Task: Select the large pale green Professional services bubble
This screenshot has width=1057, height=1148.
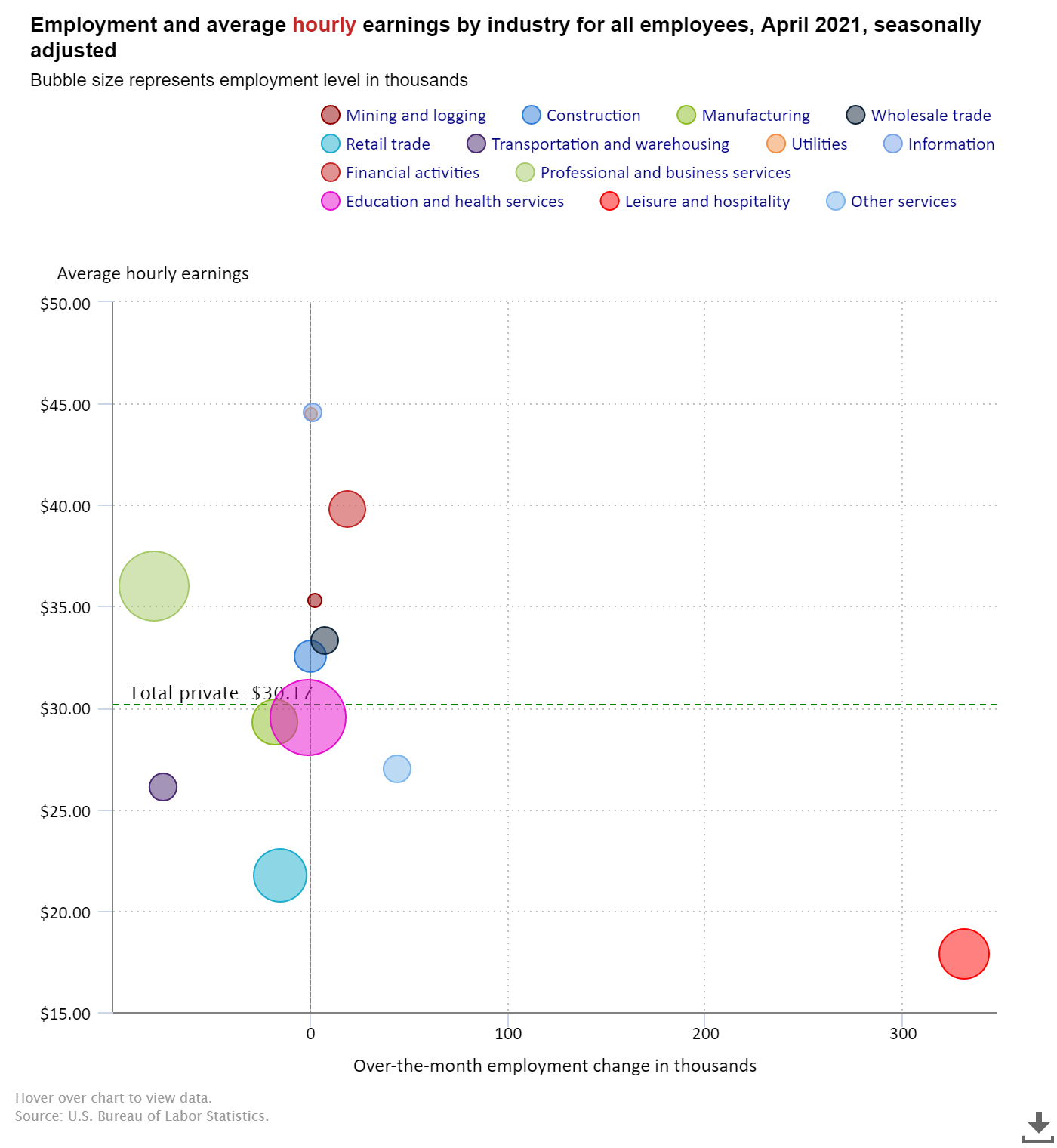Action: pos(154,586)
